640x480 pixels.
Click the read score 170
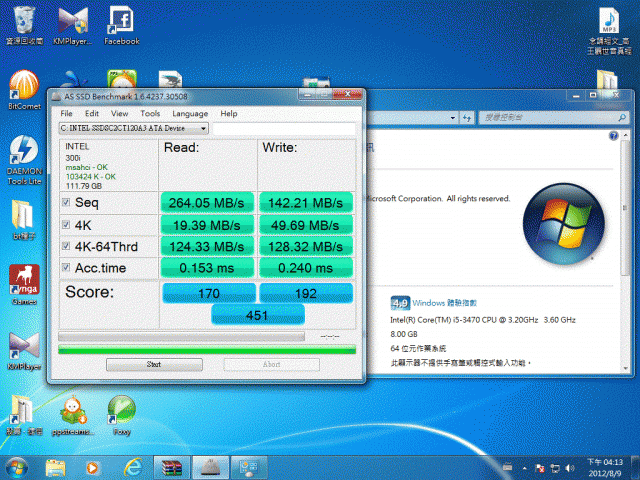(x=209, y=293)
